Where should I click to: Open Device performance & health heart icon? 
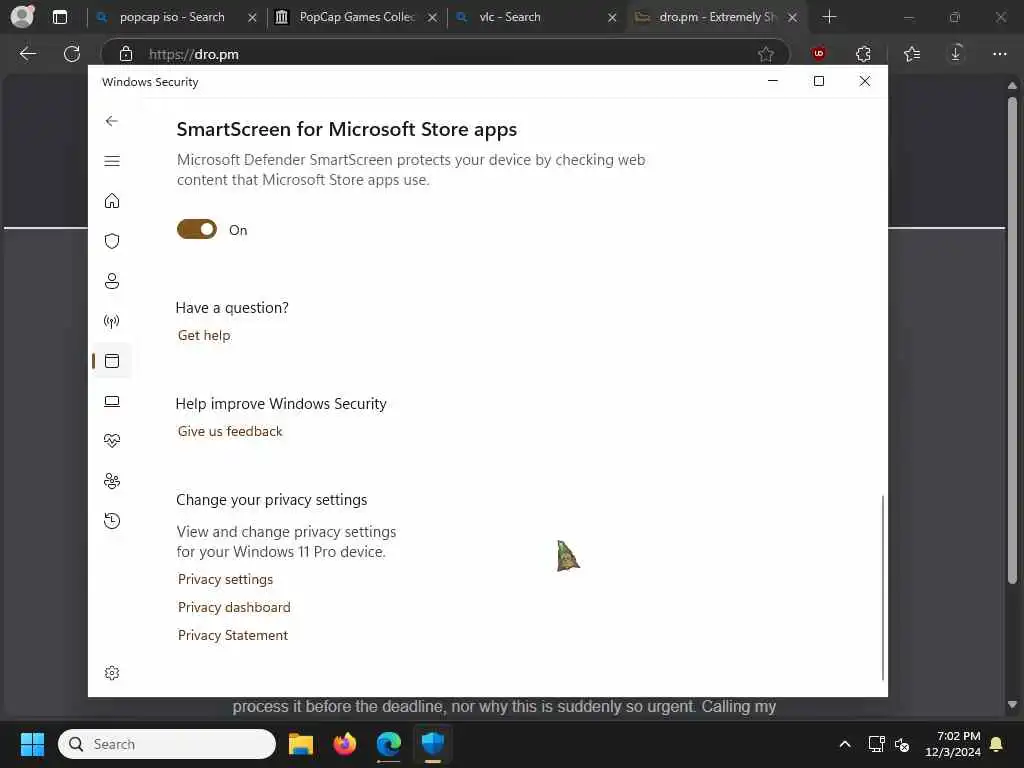(112, 441)
